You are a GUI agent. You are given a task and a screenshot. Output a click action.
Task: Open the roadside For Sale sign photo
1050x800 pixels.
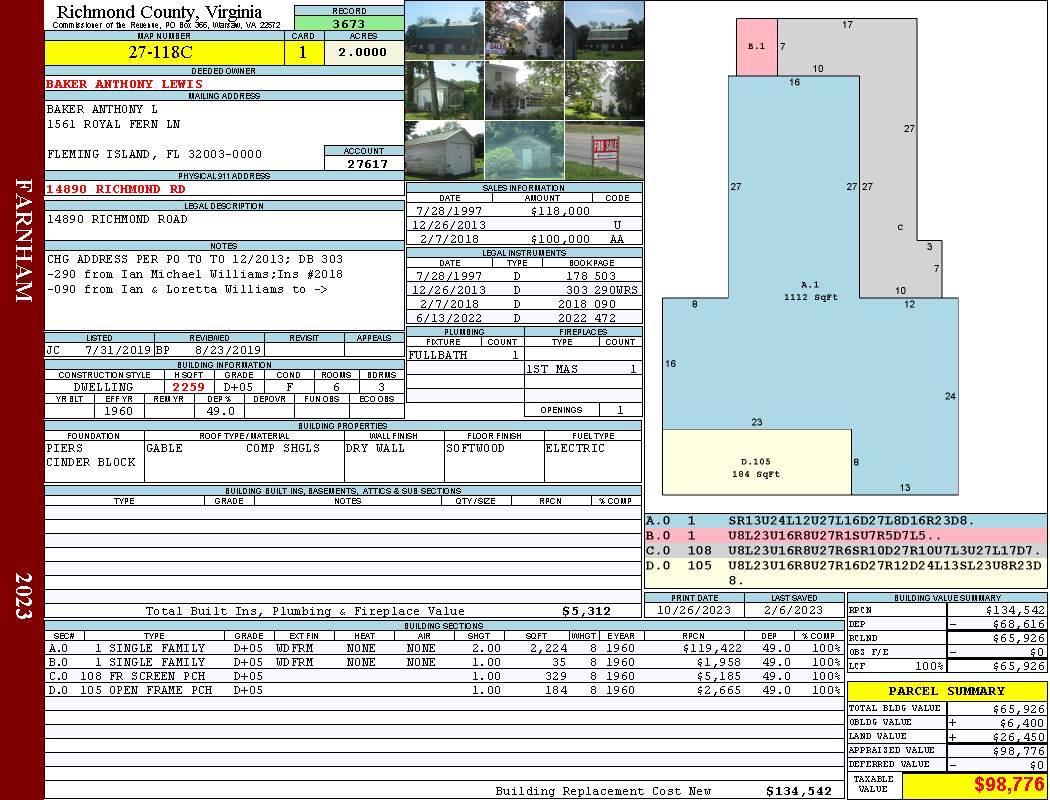coord(604,150)
